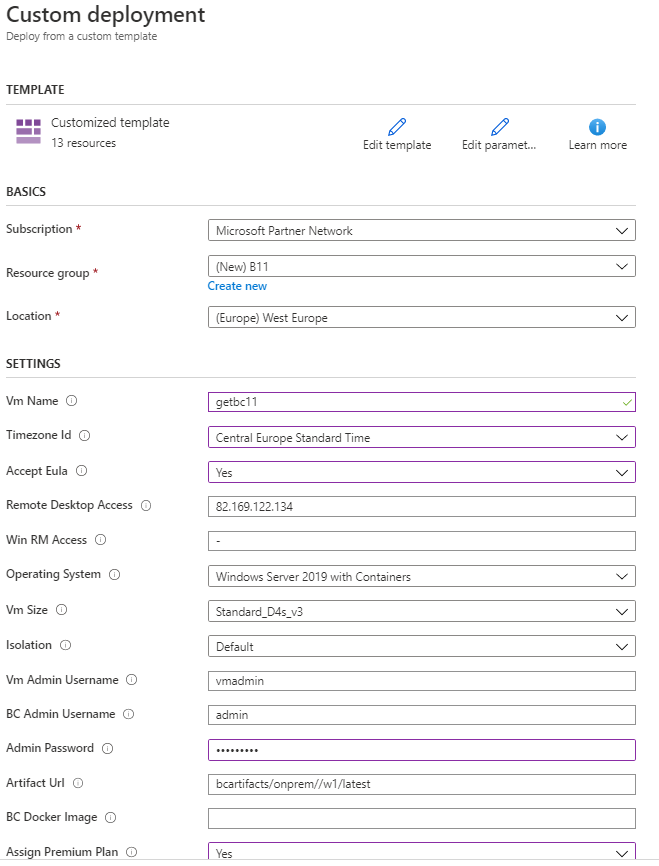The image size is (659, 866).
Task: Click the info icon beside Timezone Id
Action: pyautogui.click(x=83, y=435)
